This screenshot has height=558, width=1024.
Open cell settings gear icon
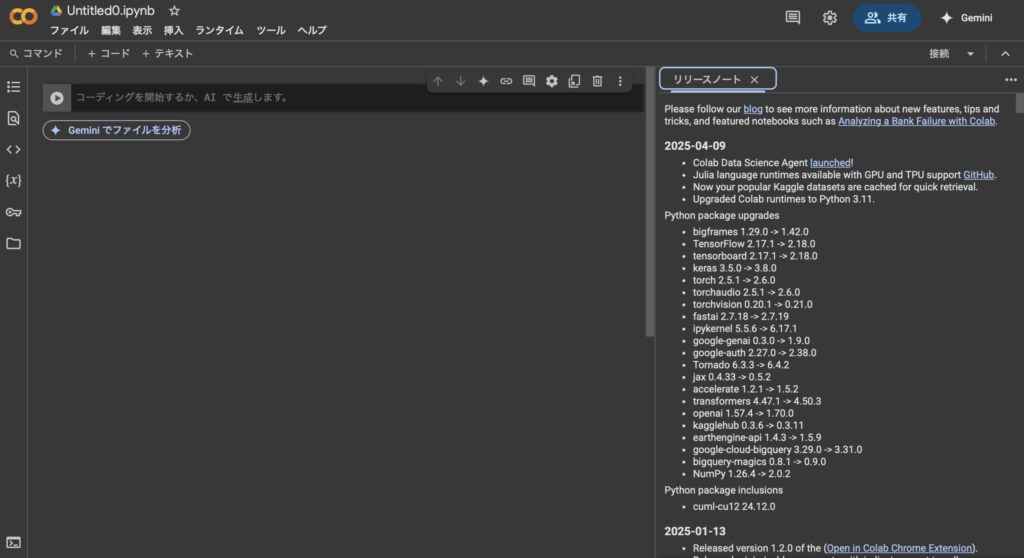tap(552, 81)
